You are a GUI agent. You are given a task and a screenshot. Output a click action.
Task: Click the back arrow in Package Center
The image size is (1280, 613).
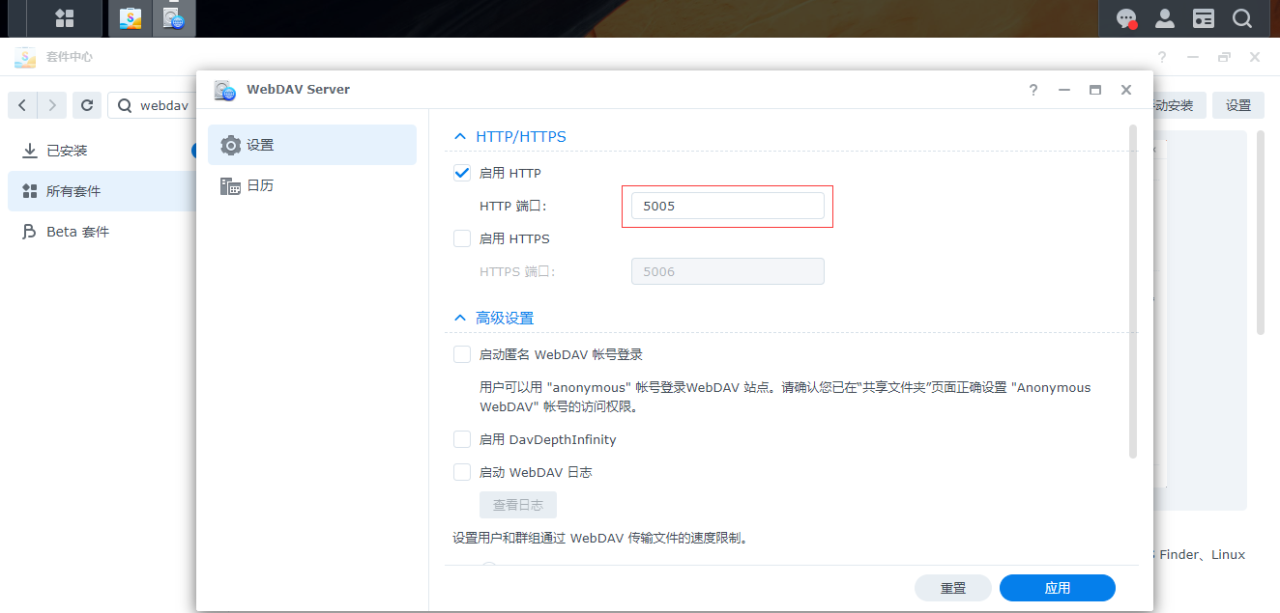[22, 105]
